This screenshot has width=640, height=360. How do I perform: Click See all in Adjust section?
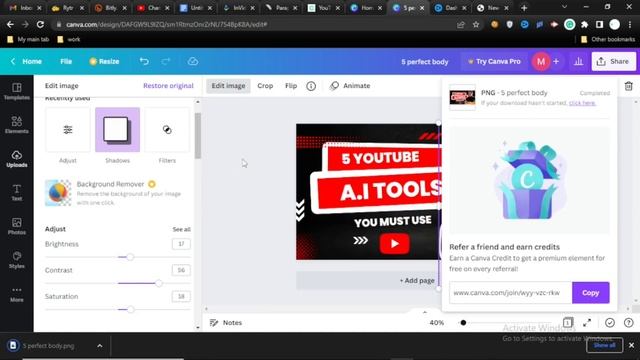[x=181, y=229]
